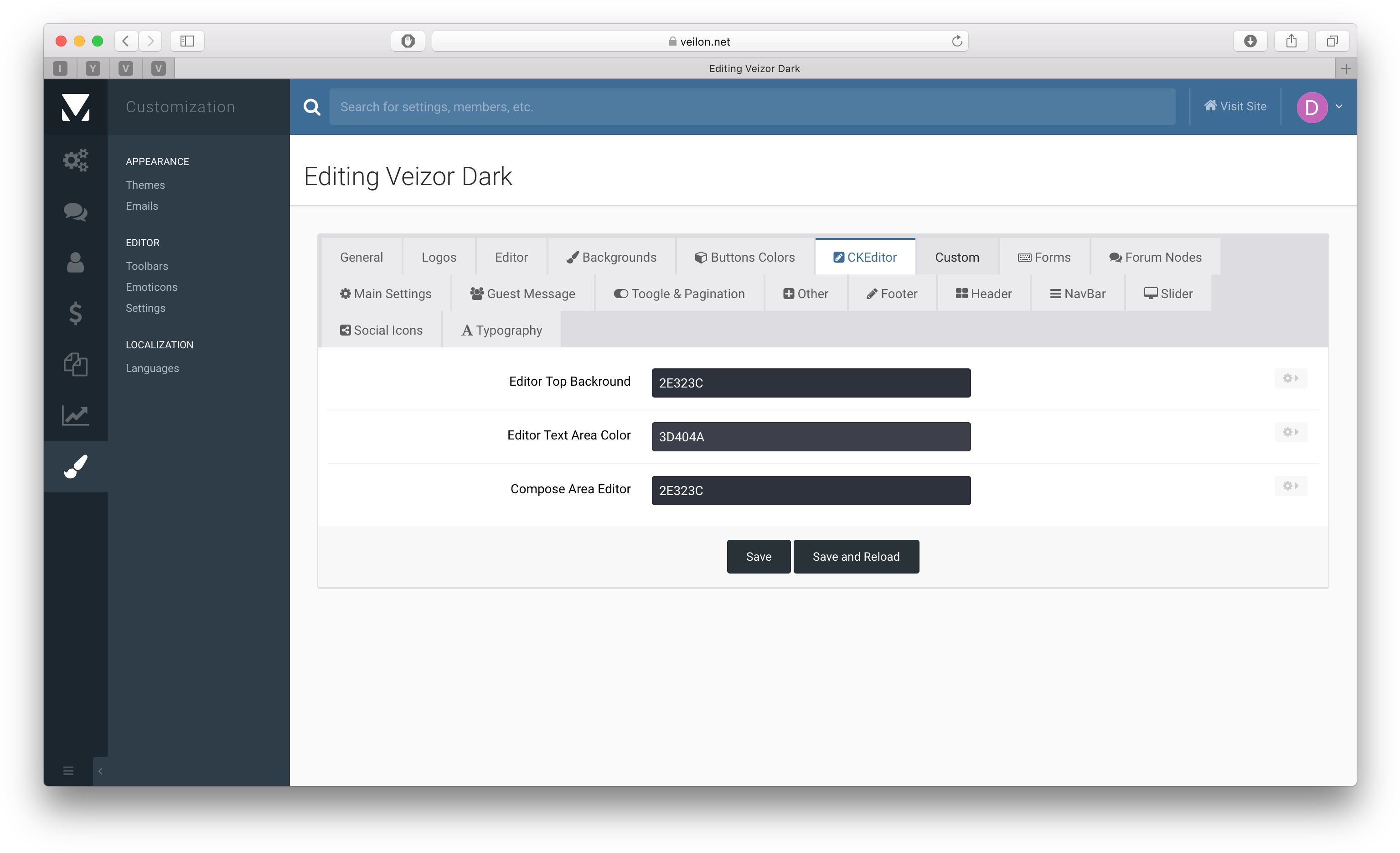Select the Backgrounds tab
The width and height of the screenshot is (1400, 853).
(x=611, y=257)
